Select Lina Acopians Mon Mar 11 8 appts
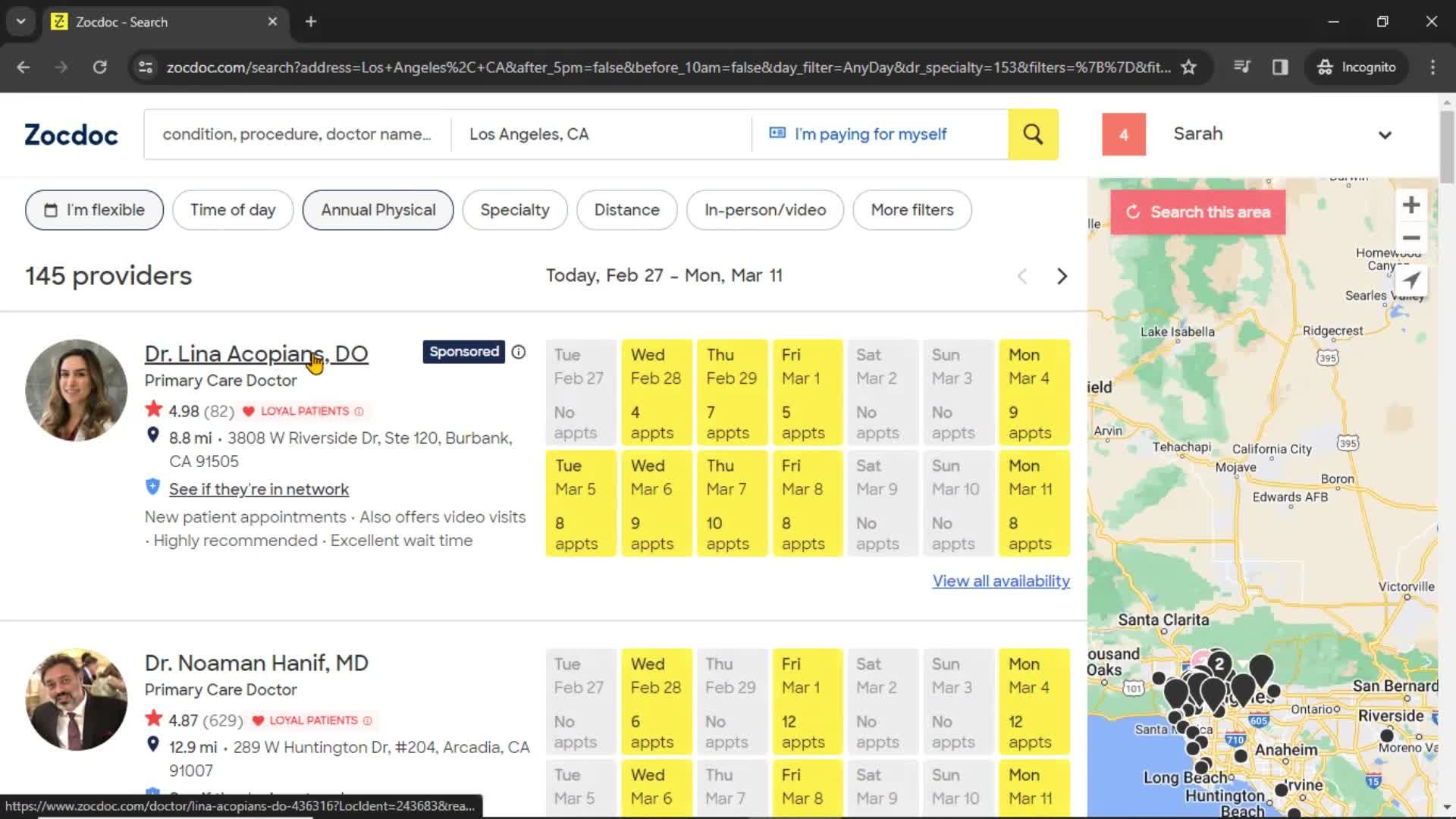This screenshot has width=1456, height=819. (x=1034, y=503)
